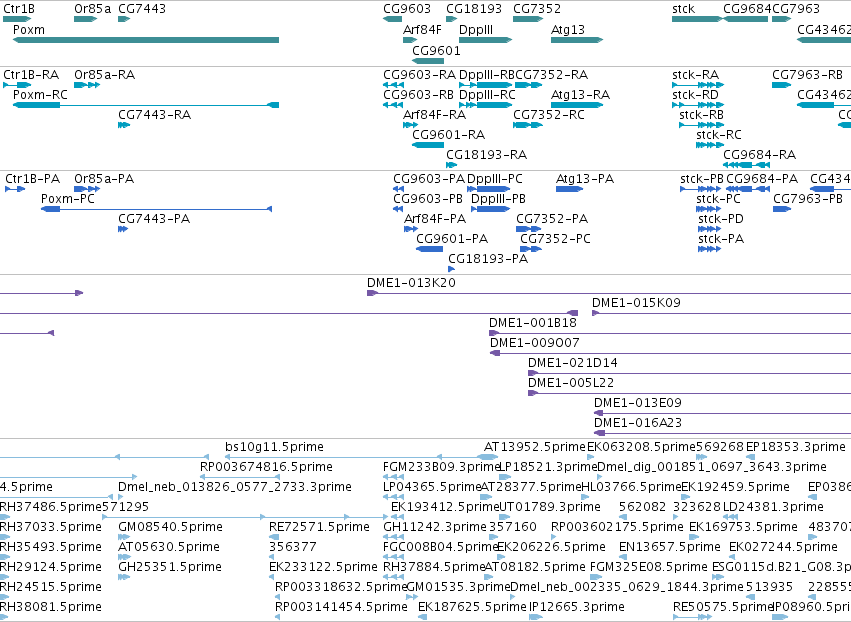Open the IP12665.3prime EST label
Image resolution: width=851 pixels, height=622 pixels.
pyautogui.click(x=577, y=608)
